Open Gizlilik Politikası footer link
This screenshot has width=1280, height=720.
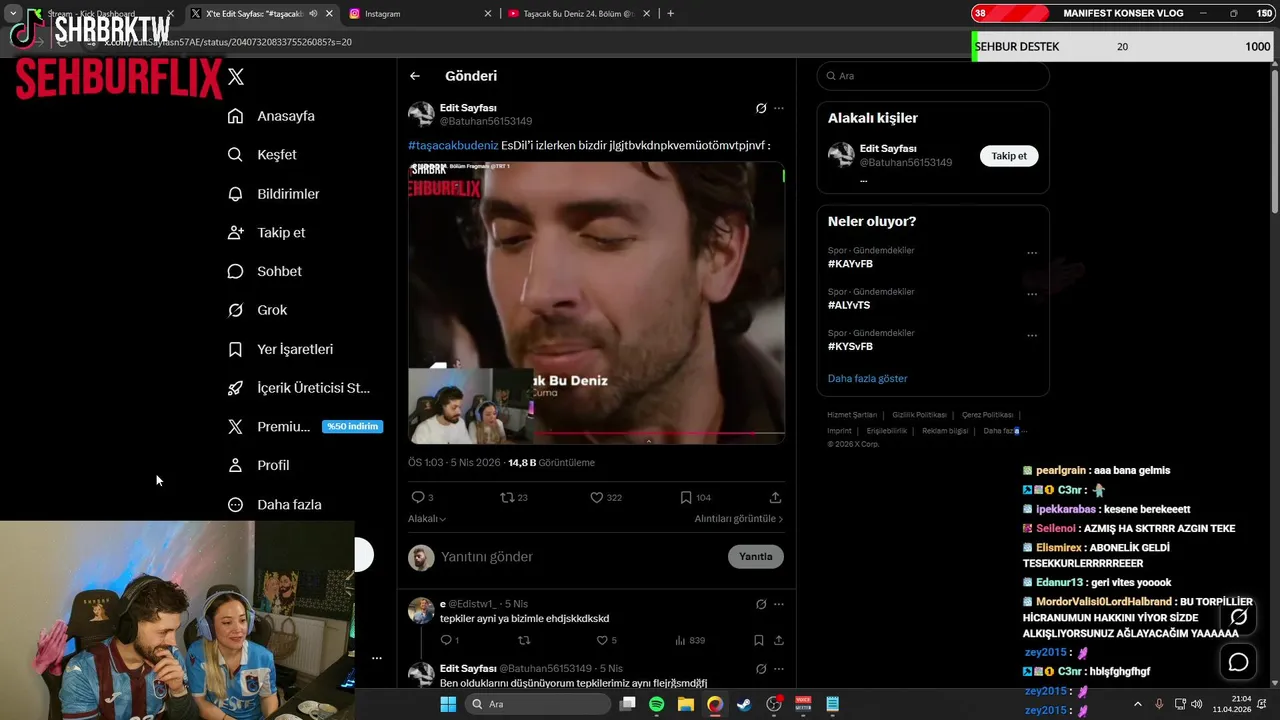coord(919,415)
